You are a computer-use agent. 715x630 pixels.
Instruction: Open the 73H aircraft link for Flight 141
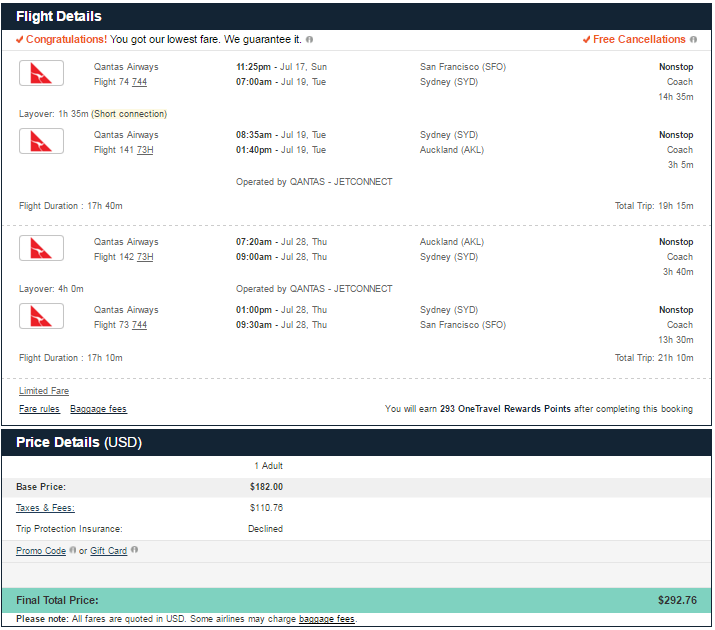145,150
